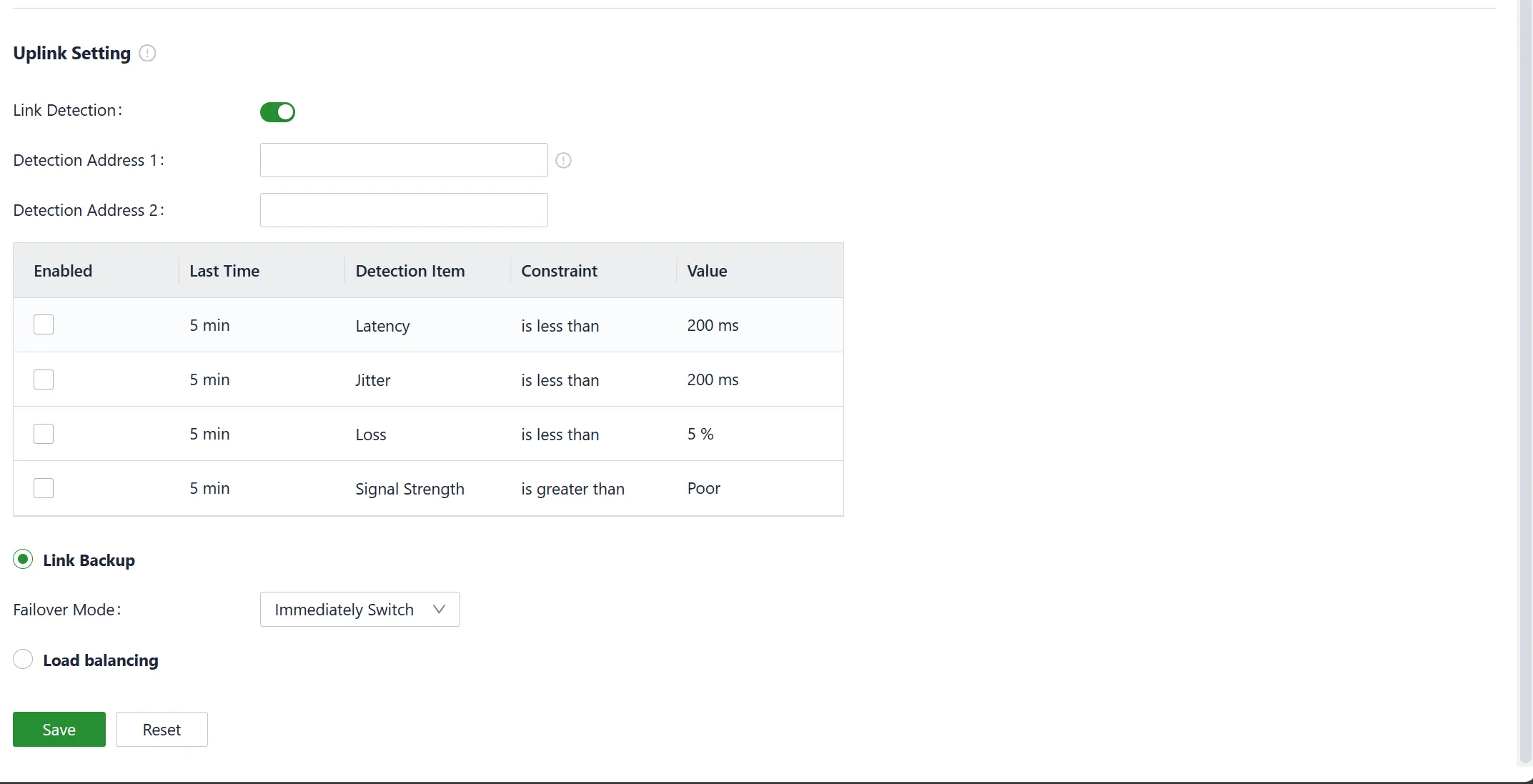Click the '200 ms' value in Jitter row

point(713,379)
